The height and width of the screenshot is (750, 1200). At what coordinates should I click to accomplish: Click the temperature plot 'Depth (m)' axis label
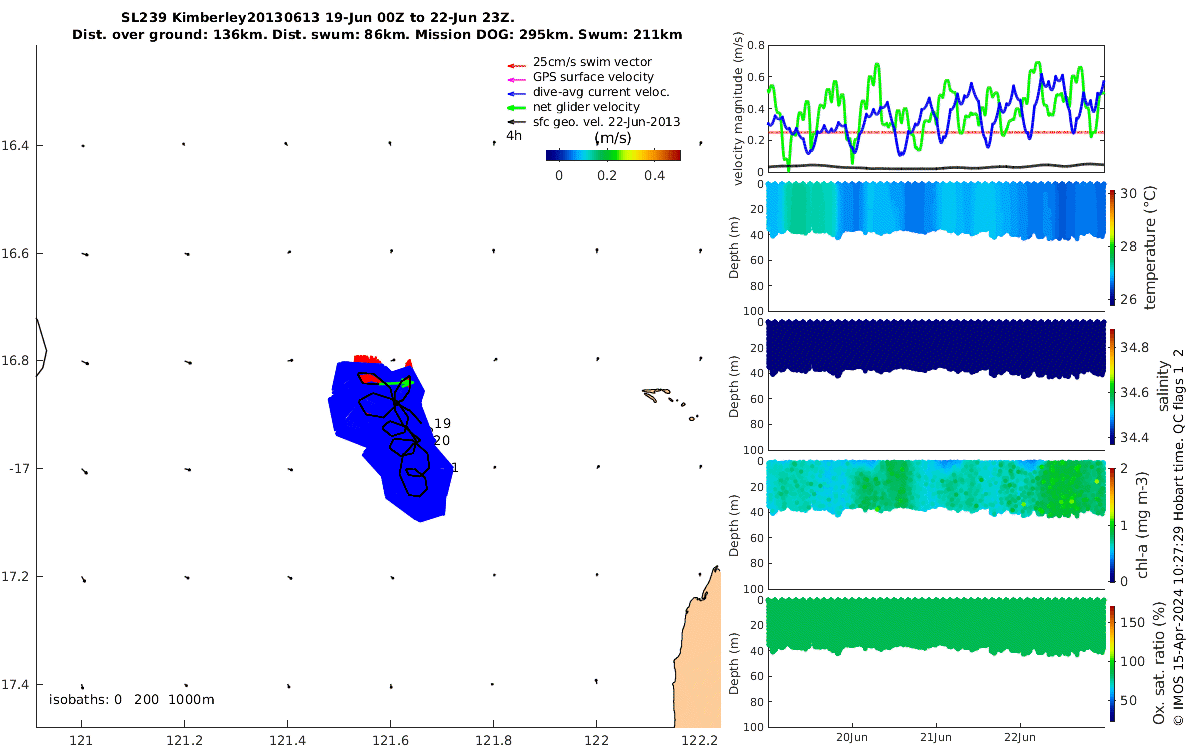[x=734, y=248]
